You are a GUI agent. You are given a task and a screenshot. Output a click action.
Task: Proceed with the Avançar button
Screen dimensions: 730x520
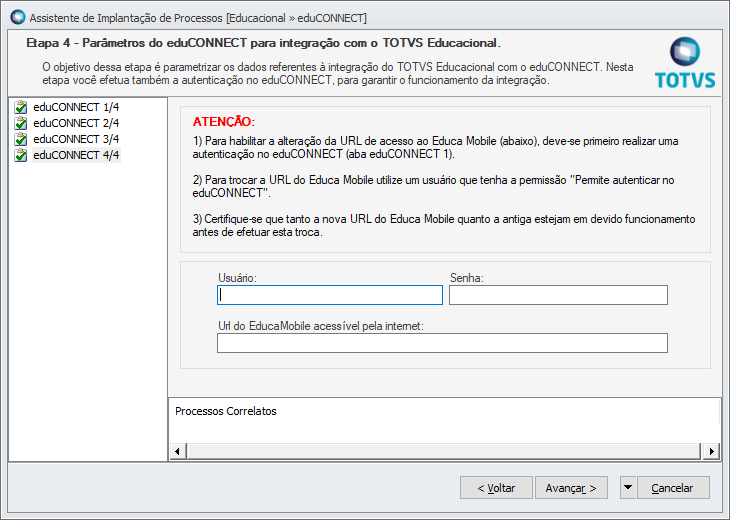click(x=571, y=488)
